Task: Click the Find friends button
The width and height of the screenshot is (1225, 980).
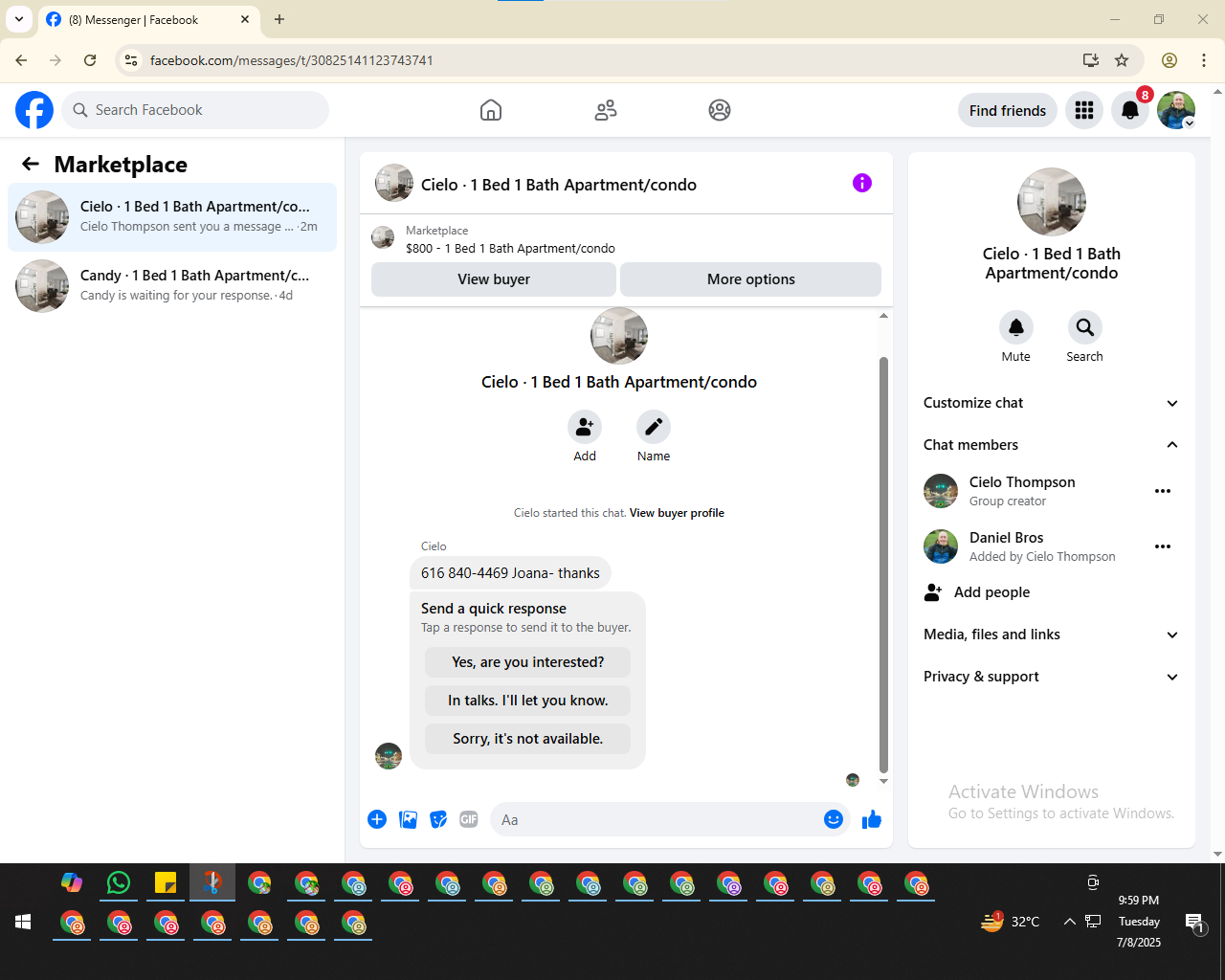Action: pyautogui.click(x=1008, y=110)
